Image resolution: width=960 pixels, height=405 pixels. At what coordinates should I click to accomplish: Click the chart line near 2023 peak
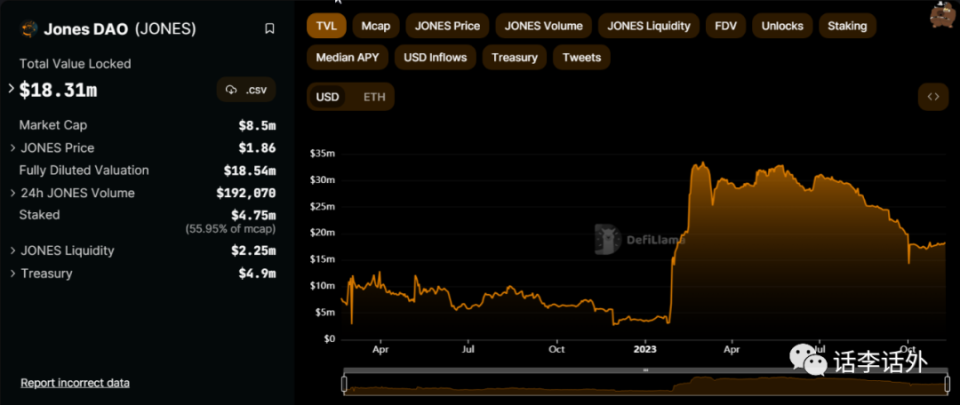[x=703, y=163]
